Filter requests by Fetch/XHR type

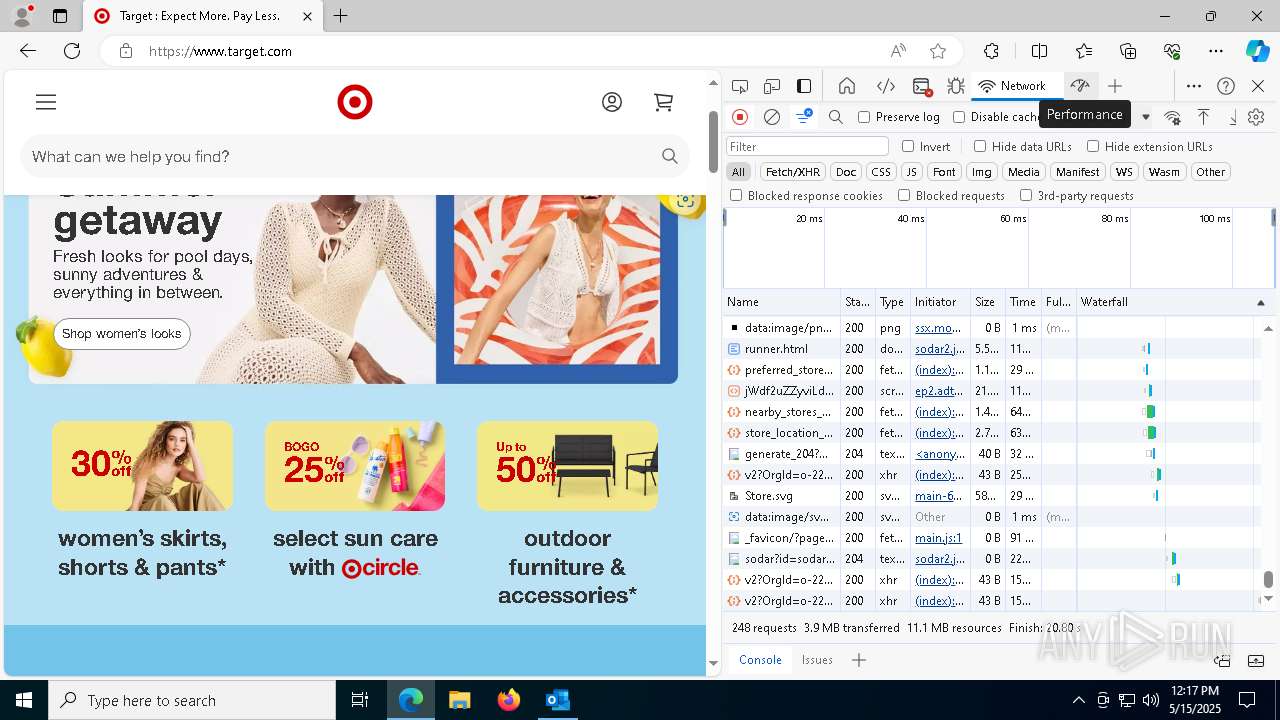click(793, 172)
